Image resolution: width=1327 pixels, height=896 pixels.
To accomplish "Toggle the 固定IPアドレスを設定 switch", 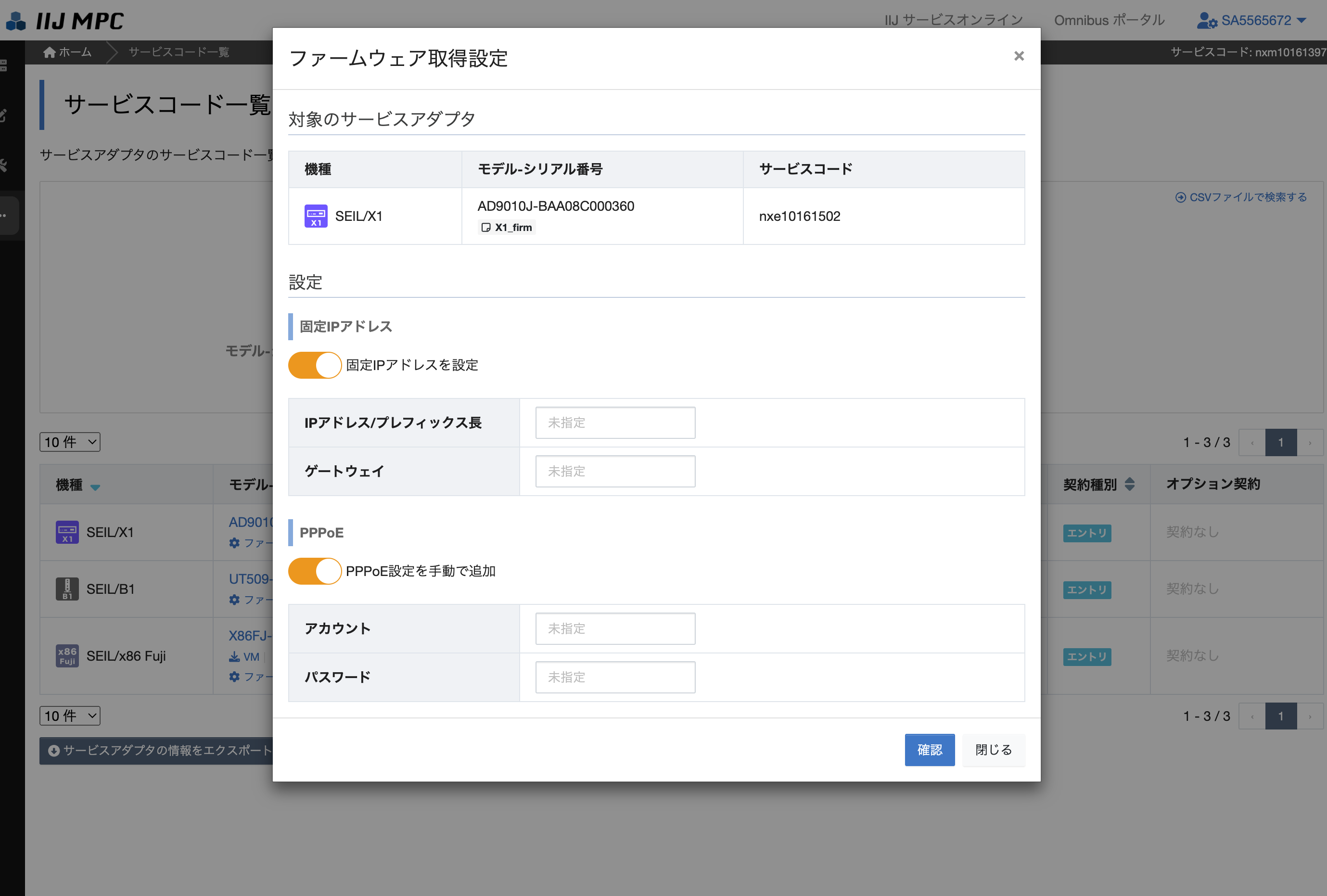I will point(315,365).
